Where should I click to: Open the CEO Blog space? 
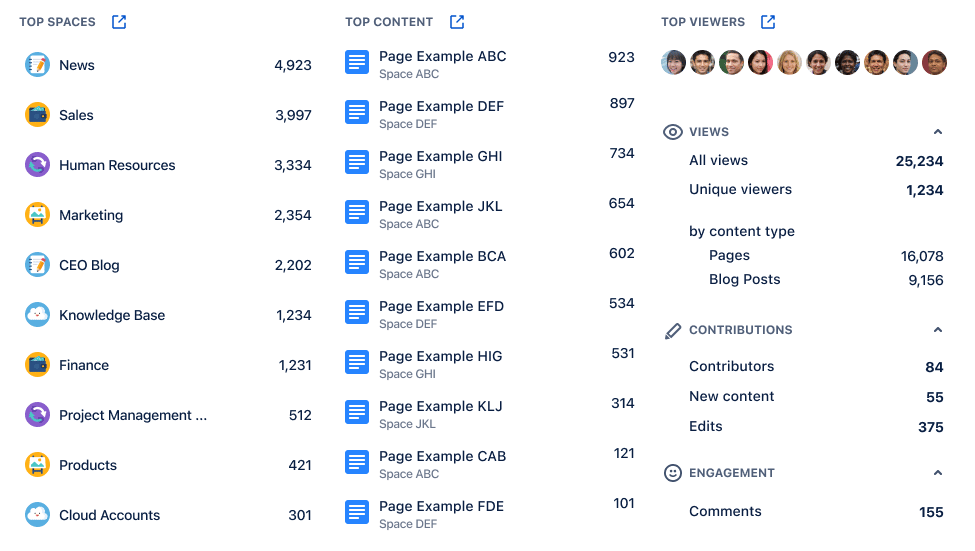pos(89,265)
